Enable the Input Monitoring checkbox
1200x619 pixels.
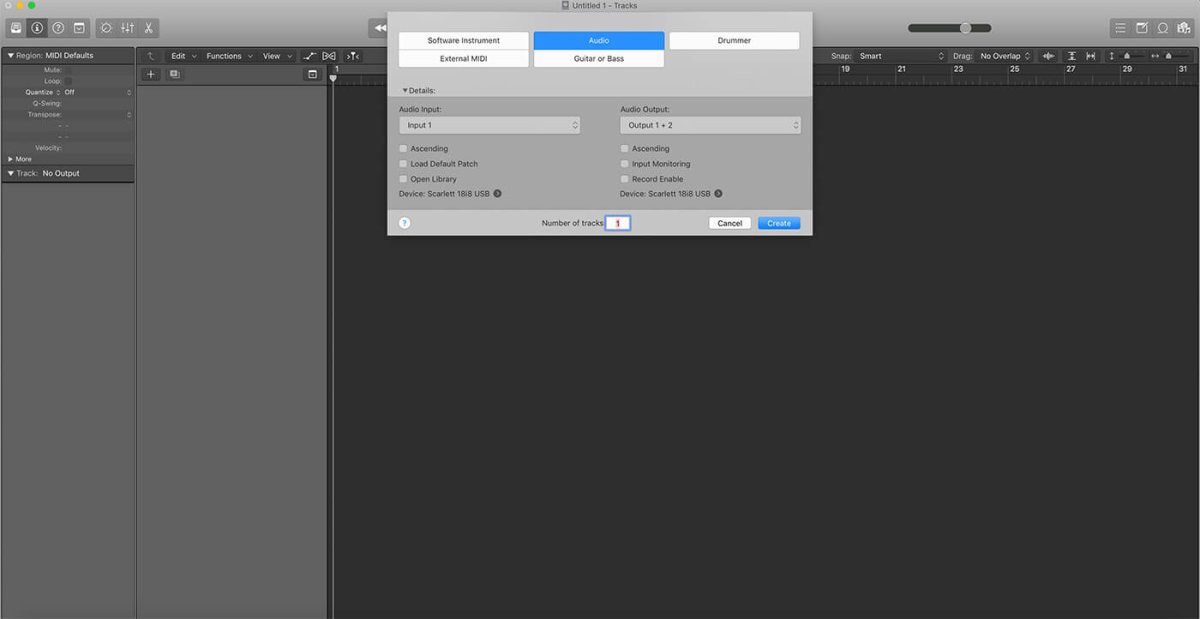tap(625, 164)
